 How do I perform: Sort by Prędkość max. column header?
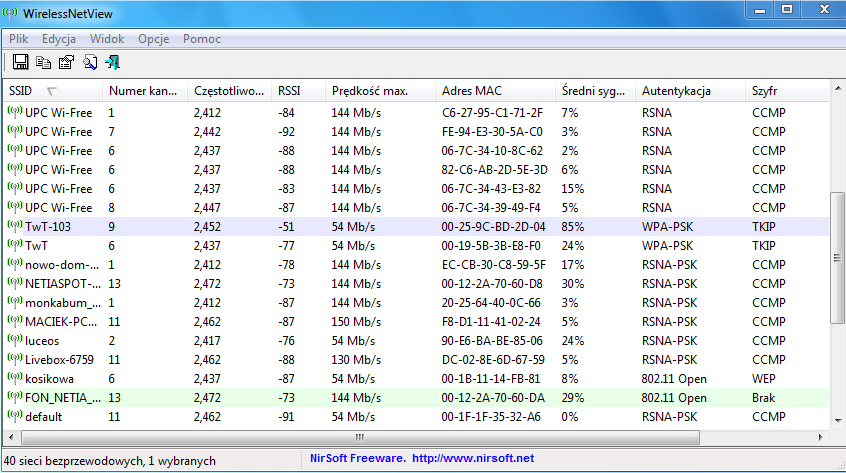point(380,91)
